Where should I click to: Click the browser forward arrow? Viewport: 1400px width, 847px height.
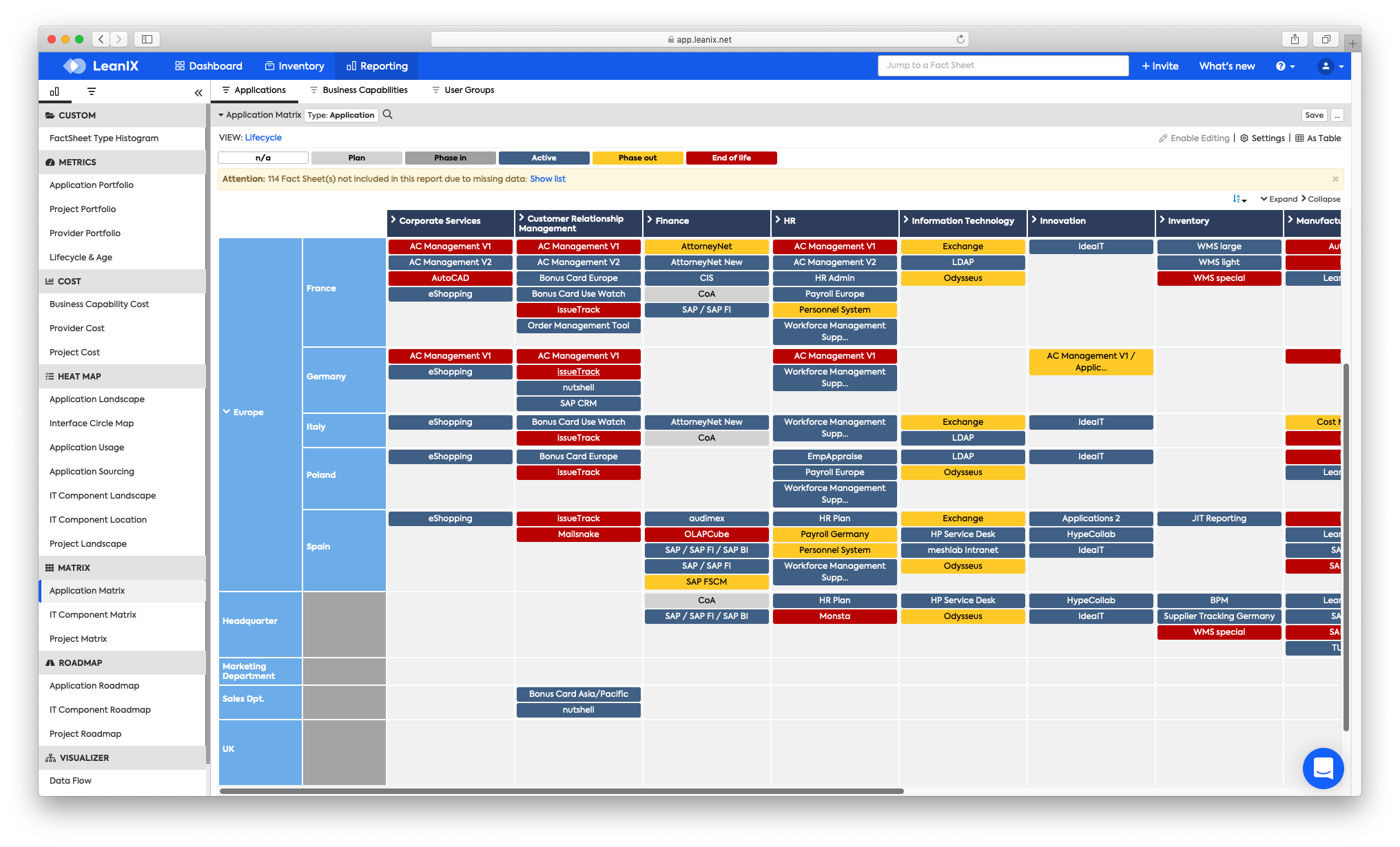[119, 39]
